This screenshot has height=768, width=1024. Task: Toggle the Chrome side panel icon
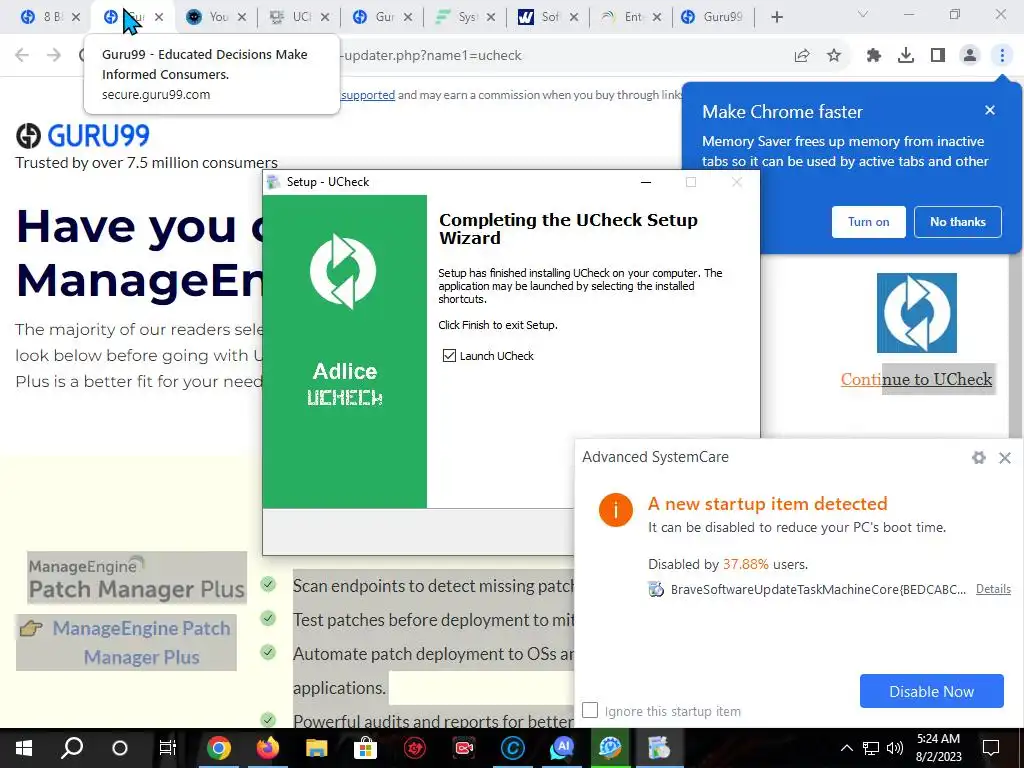(938, 56)
